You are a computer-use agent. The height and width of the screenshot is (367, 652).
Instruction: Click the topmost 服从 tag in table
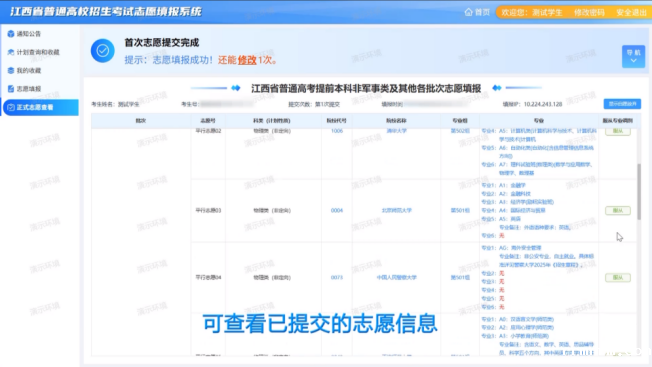tap(617, 131)
